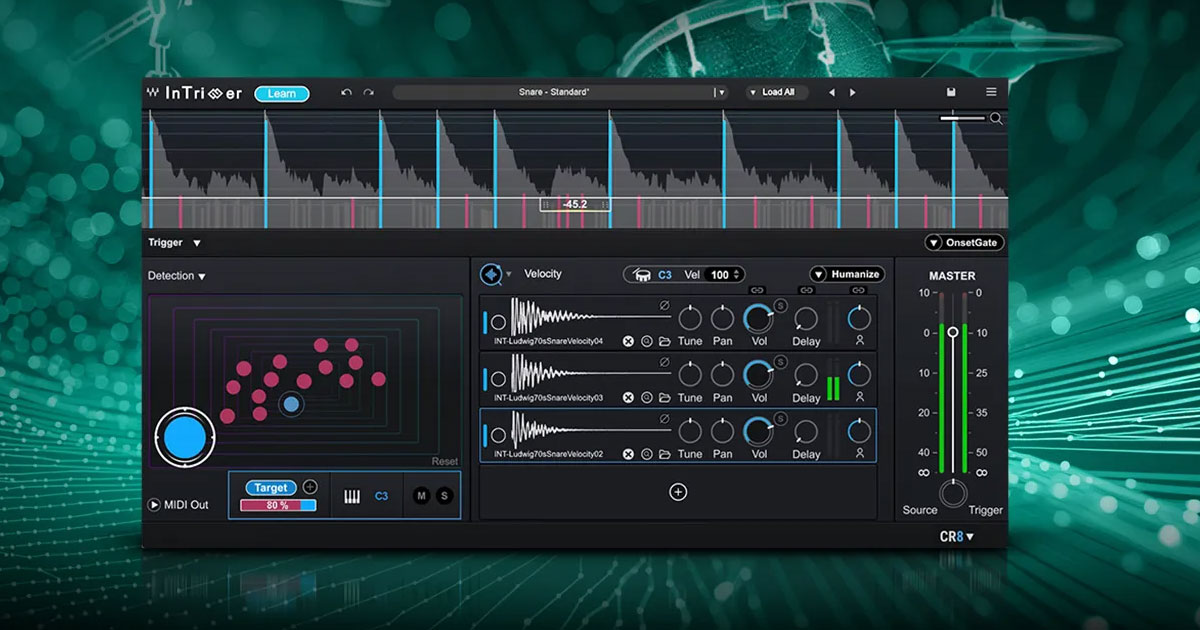Toggle the Learn mode button
The width and height of the screenshot is (1200, 630).
(x=282, y=93)
